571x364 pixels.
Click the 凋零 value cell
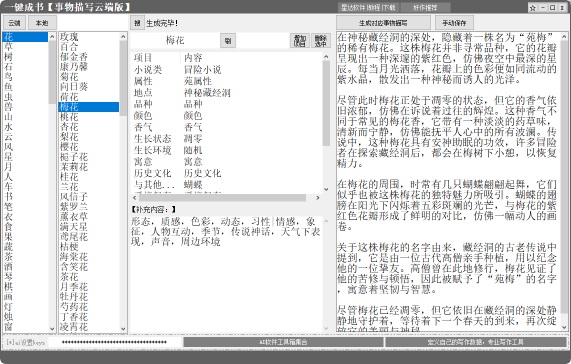pyautogui.click(x=193, y=139)
